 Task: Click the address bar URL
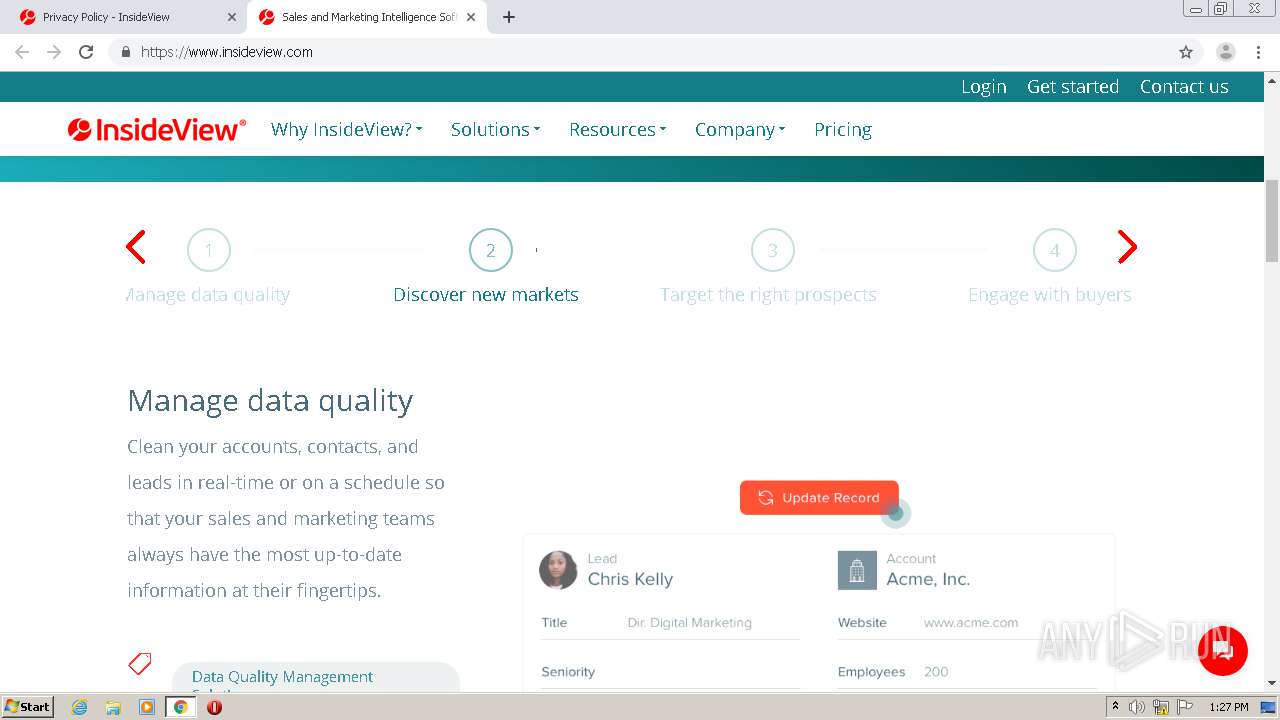(227, 52)
